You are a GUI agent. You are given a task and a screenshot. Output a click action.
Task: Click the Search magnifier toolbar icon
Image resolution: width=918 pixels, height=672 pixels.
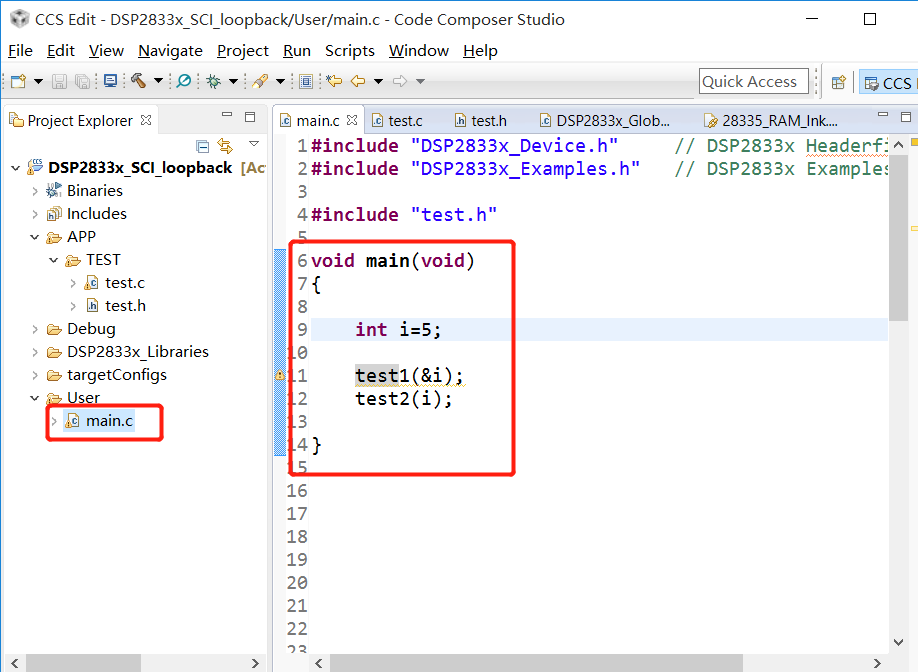click(x=184, y=81)
